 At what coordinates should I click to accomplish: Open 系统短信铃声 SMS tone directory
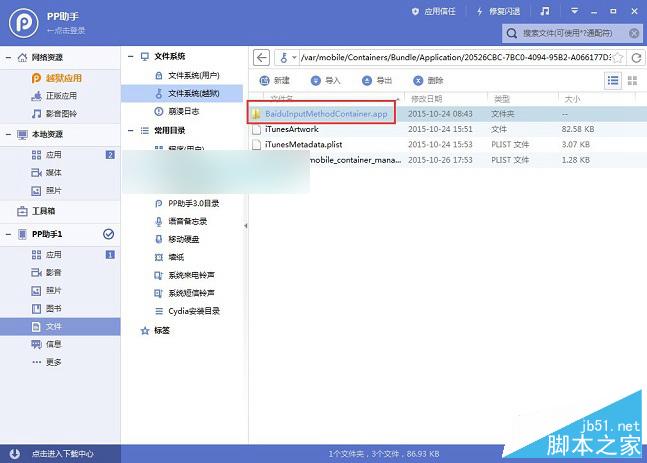pyautogui.click(x=185, y=293)
